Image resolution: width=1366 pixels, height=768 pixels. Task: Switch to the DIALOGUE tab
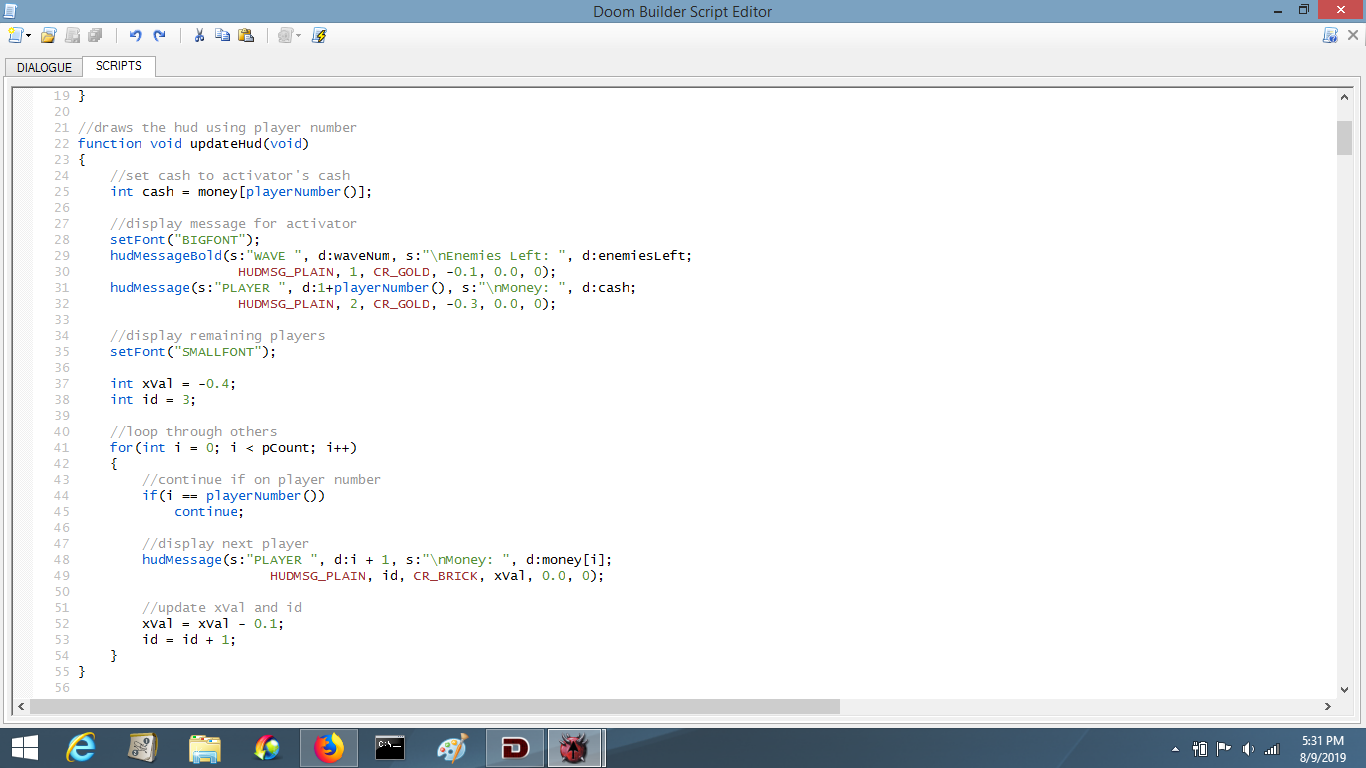(45, 67)
